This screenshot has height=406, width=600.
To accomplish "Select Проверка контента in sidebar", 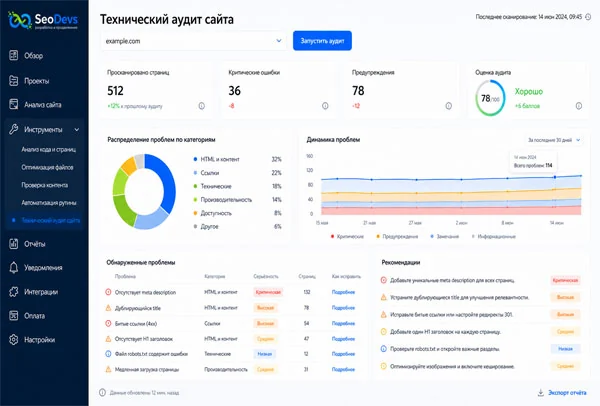I will pos(45,185).
